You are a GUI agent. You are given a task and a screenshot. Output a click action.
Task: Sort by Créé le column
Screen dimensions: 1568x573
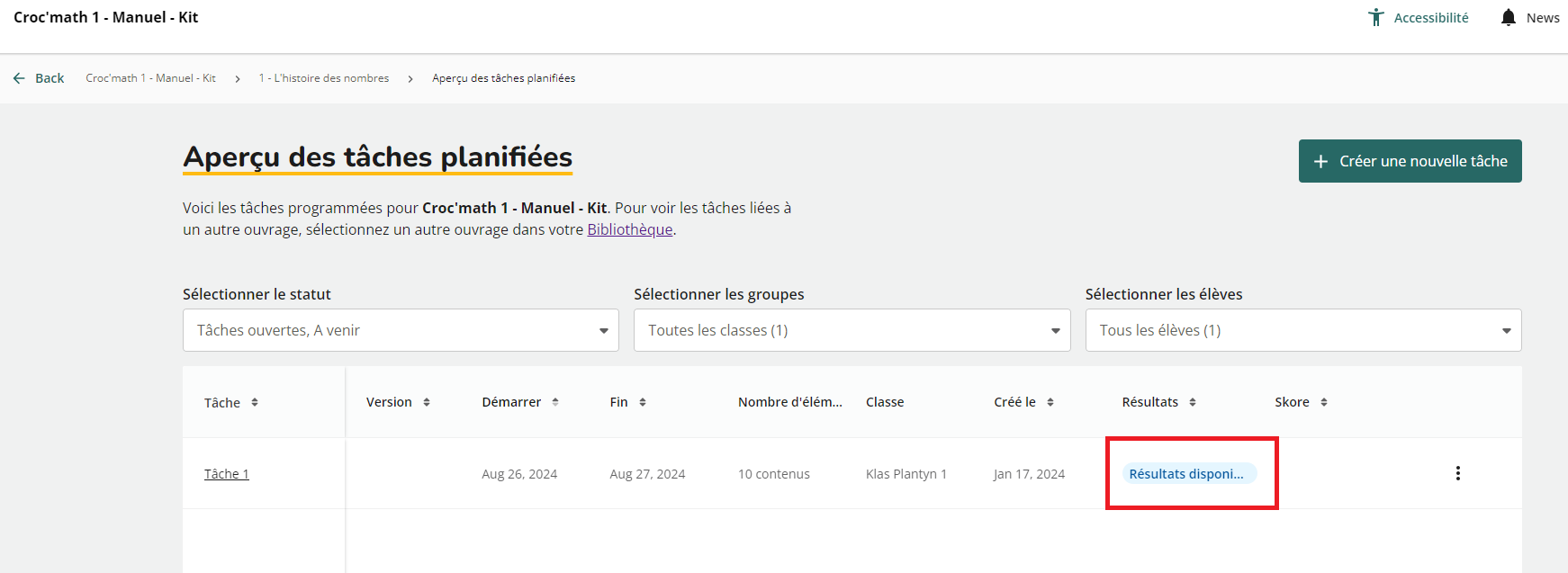point(1050,402)
